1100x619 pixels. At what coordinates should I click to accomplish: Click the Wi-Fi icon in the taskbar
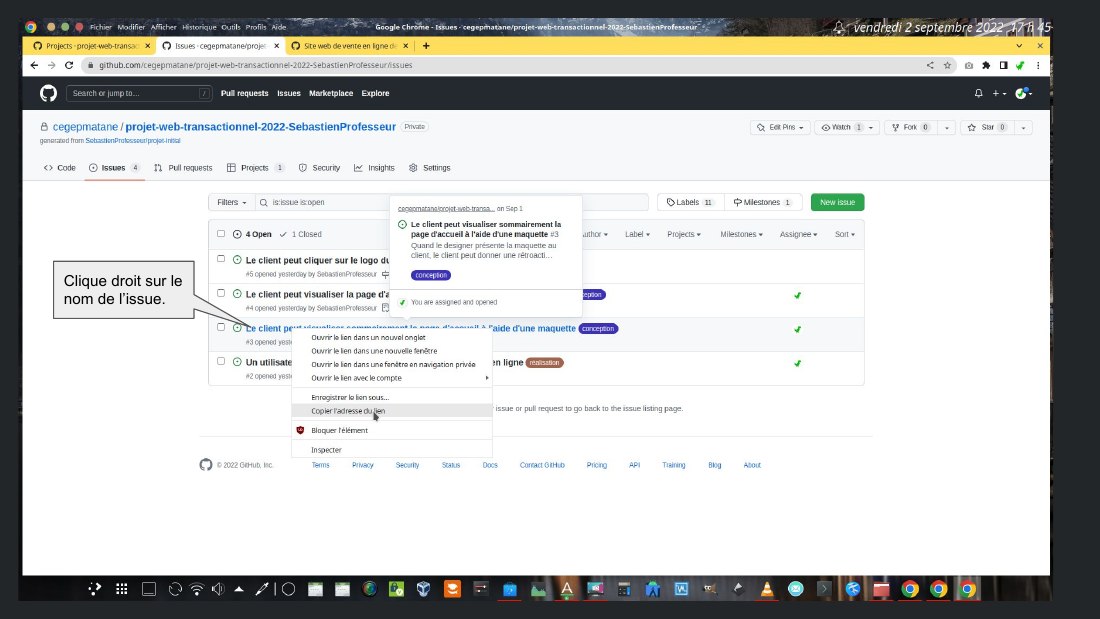[x=197, y=590]
